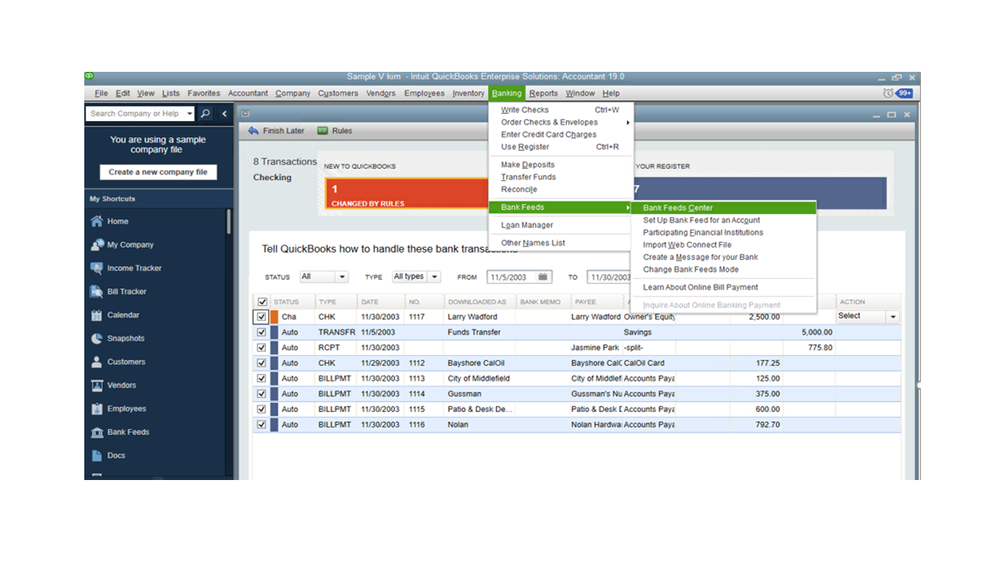This screenshot has height=562, width=999.
Task: Open Home shortcut icon in sidebar
Action: pos(96,221)
